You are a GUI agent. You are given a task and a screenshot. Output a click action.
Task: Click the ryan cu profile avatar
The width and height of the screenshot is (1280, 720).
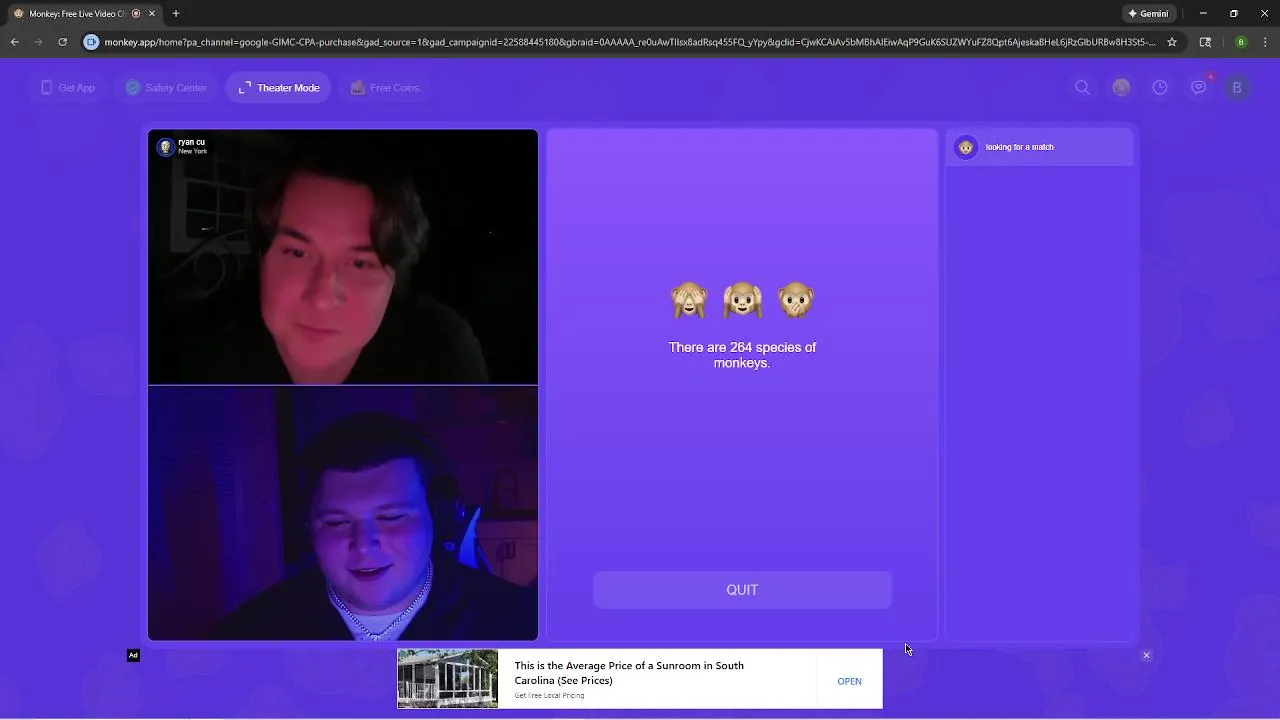166,147
